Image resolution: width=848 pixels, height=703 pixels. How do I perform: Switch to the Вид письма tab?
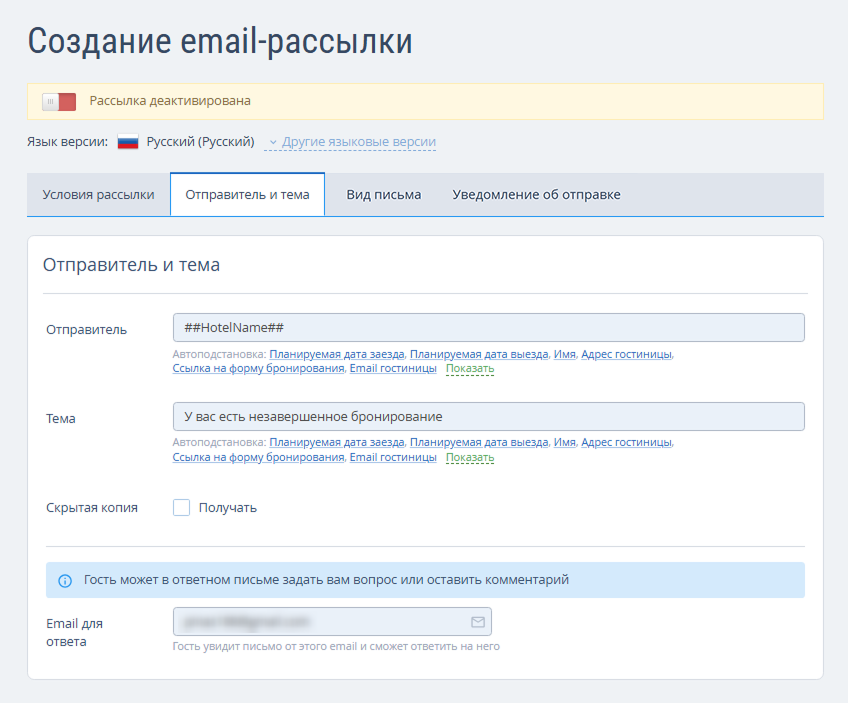click(x=383, y=195)
